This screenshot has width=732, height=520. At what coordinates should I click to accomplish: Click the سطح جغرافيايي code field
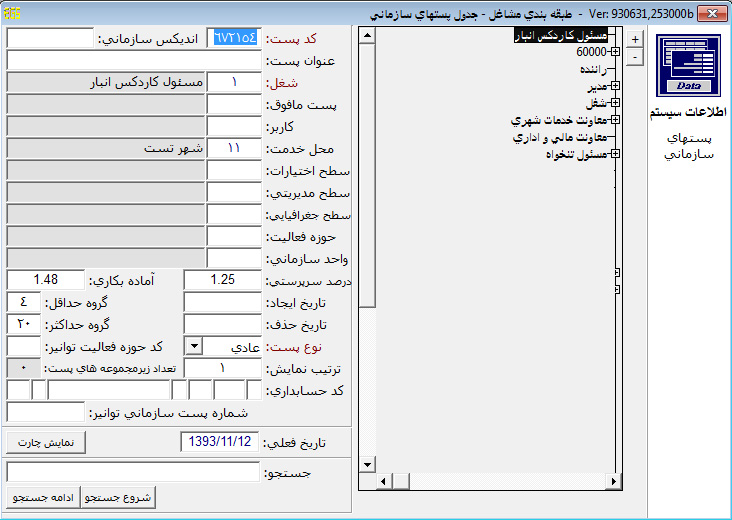pos(234,214)
